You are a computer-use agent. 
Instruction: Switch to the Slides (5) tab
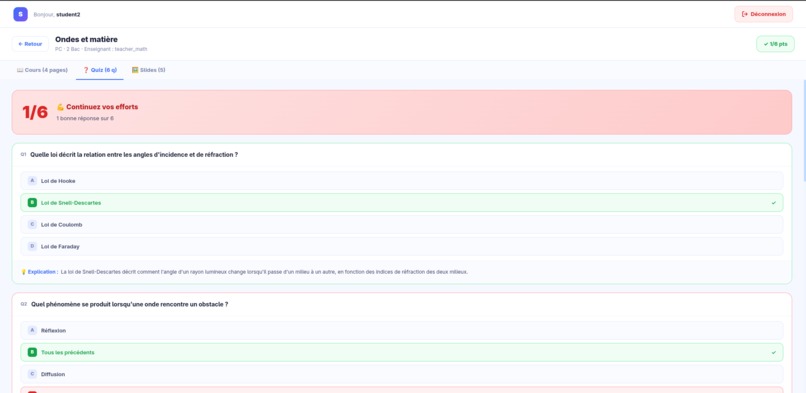click(x=149, y=70)
